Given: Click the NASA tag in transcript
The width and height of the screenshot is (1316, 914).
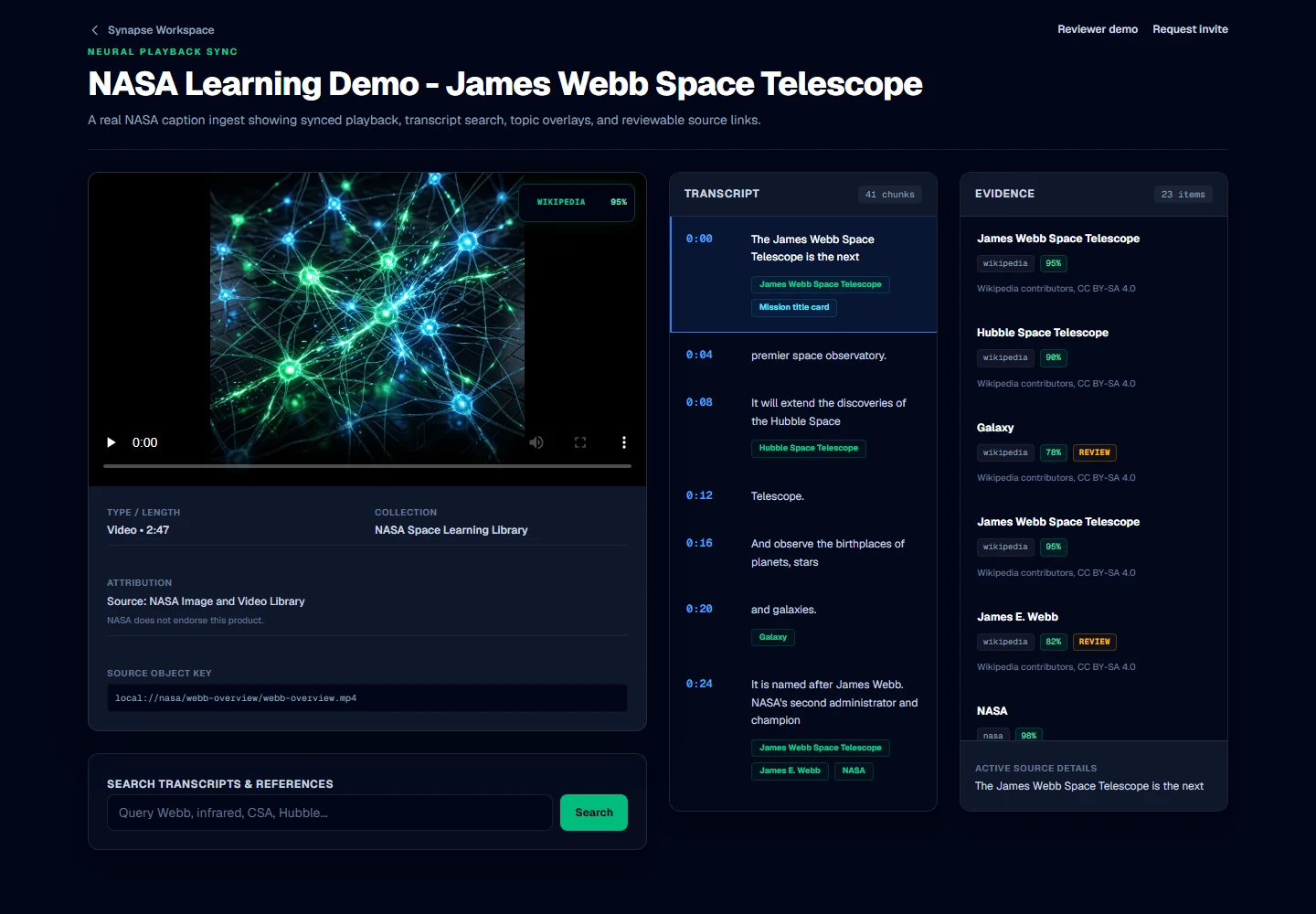Looking at the screenshot, I should pyautogui.click(x=854, y=771).
